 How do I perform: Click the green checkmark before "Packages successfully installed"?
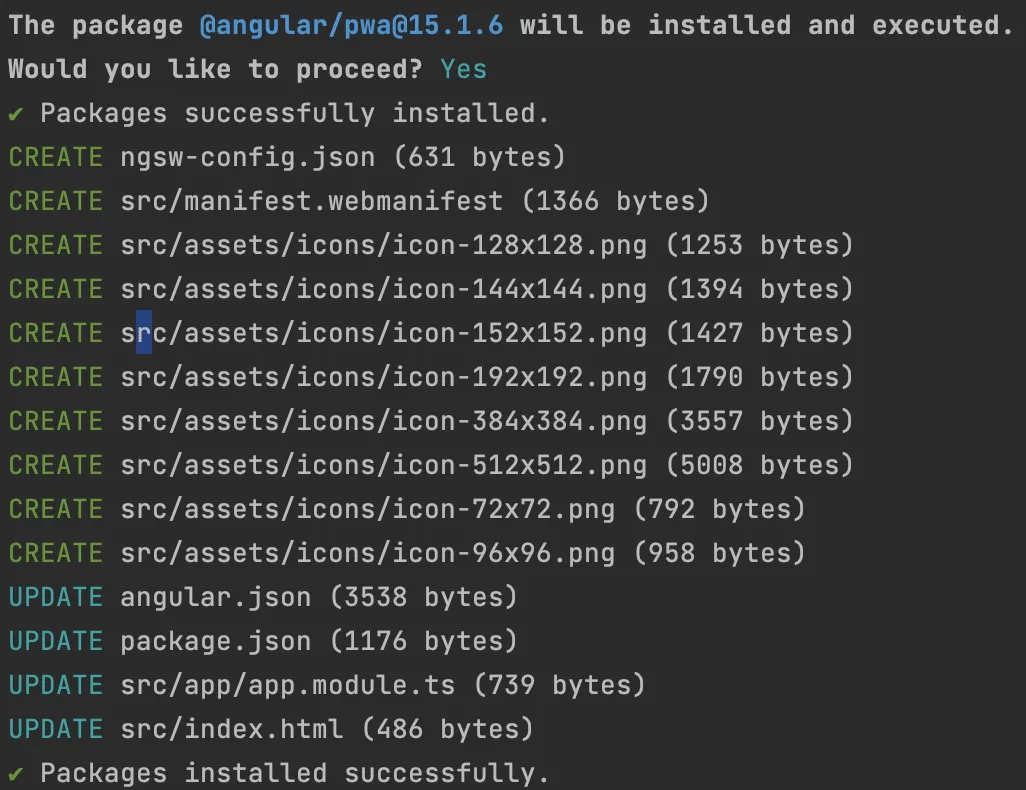pos(16,114)
